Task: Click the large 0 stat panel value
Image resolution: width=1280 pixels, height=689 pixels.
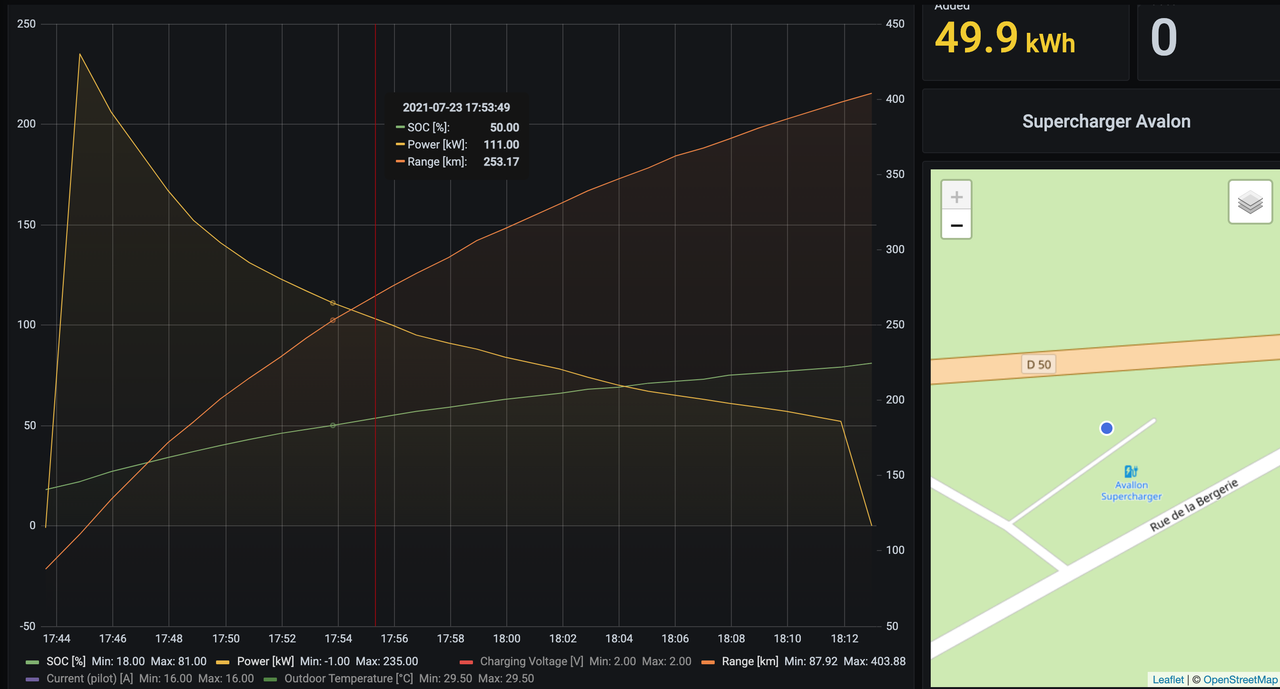Action: tap(1163, 38)
